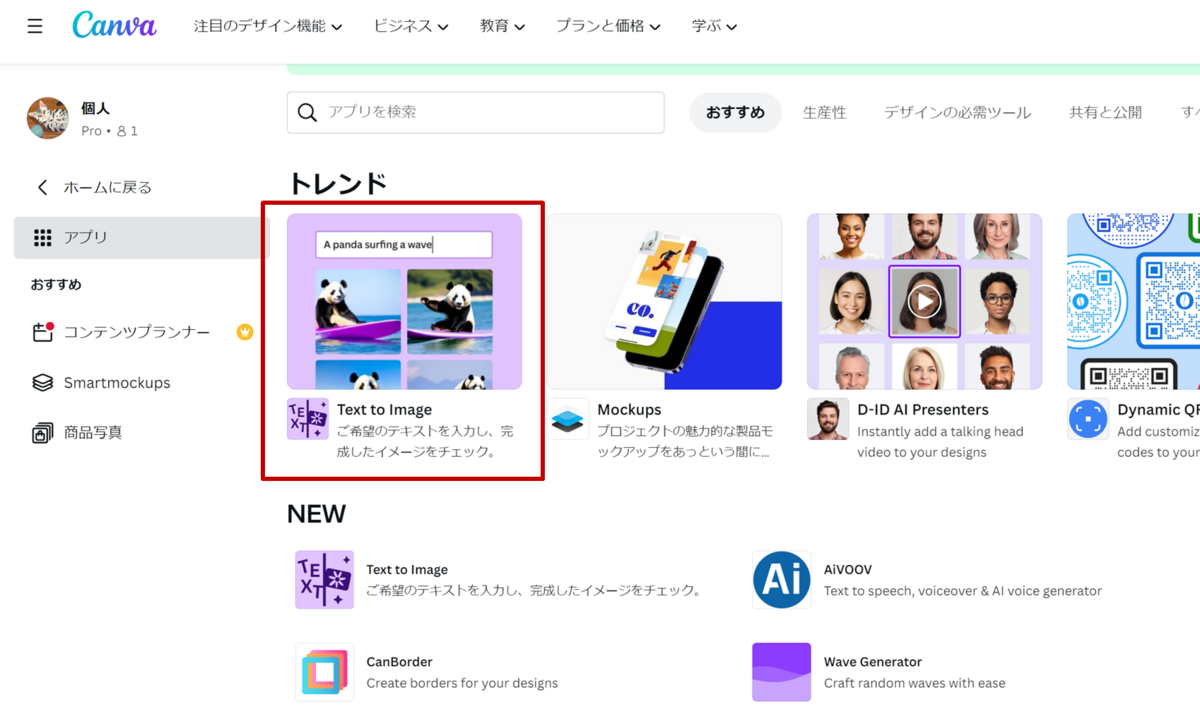
Task: Click the CanBorder app icon
Action: 324,672
